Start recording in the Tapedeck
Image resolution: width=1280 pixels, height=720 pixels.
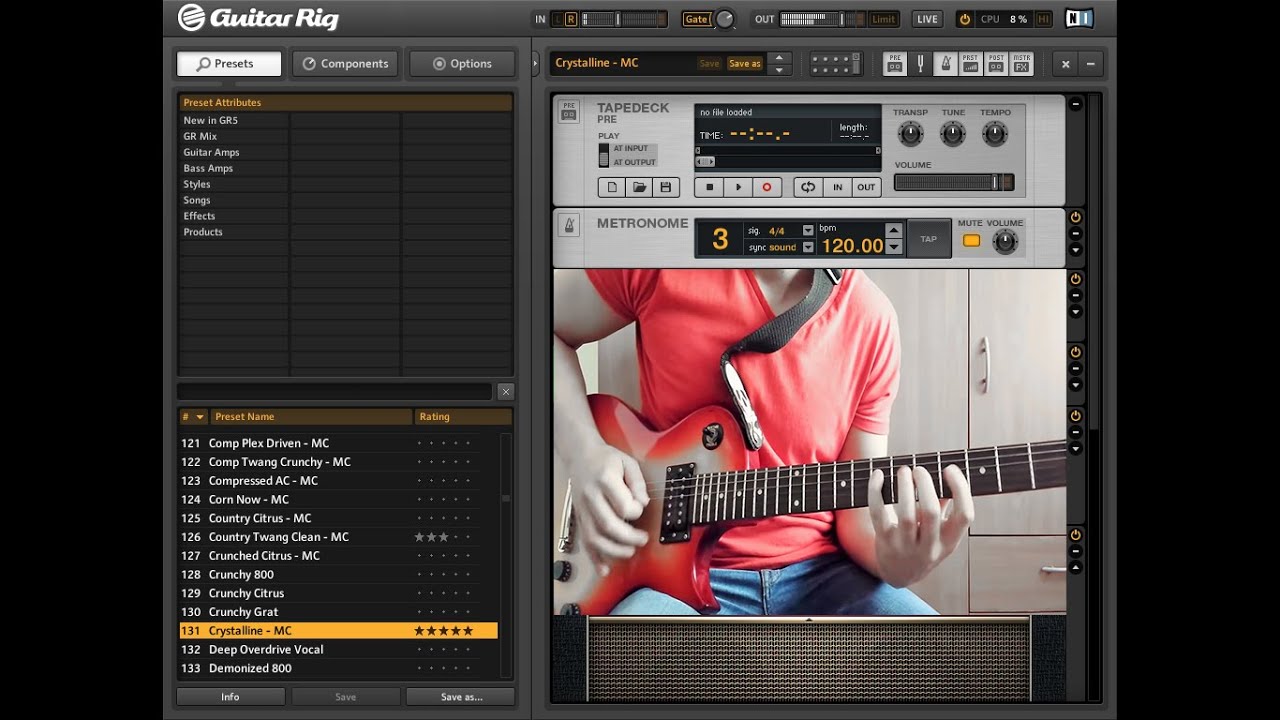click(767, 187)
